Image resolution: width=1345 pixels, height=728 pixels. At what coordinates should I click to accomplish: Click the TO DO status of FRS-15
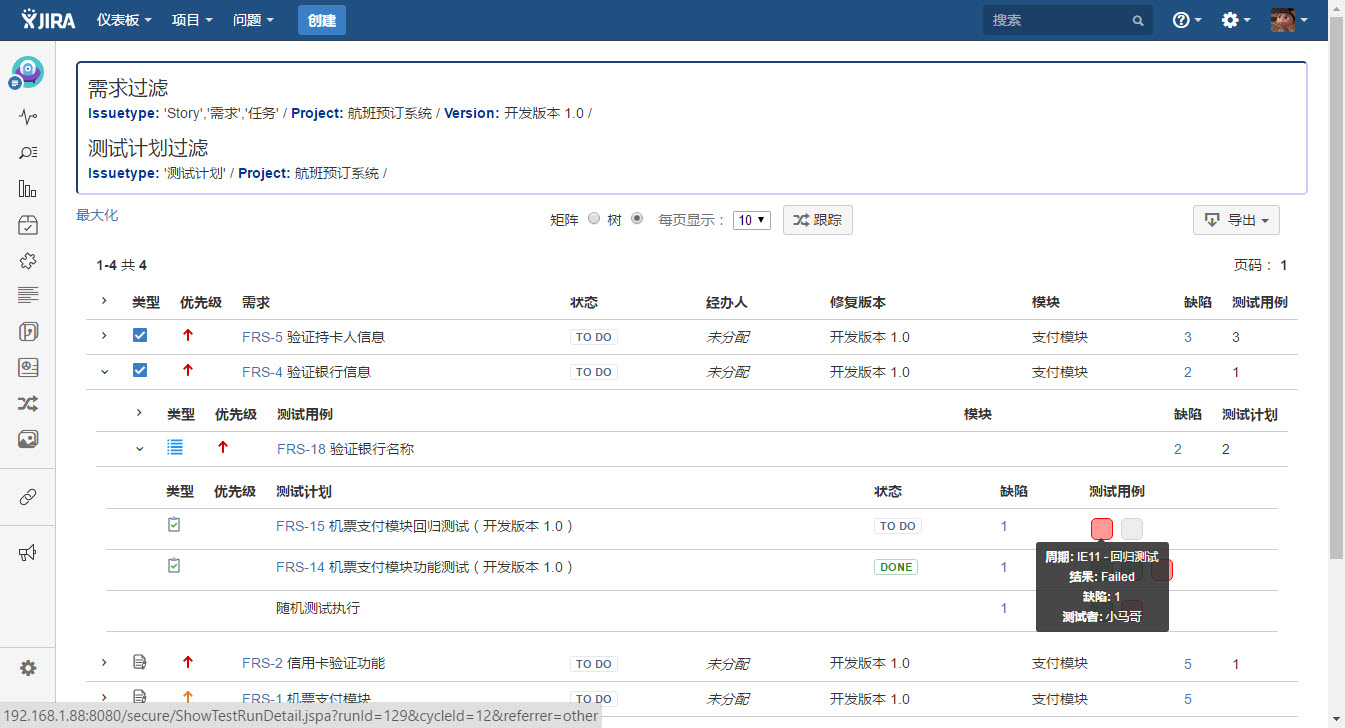pyautogui.click(x=897, y=526)
